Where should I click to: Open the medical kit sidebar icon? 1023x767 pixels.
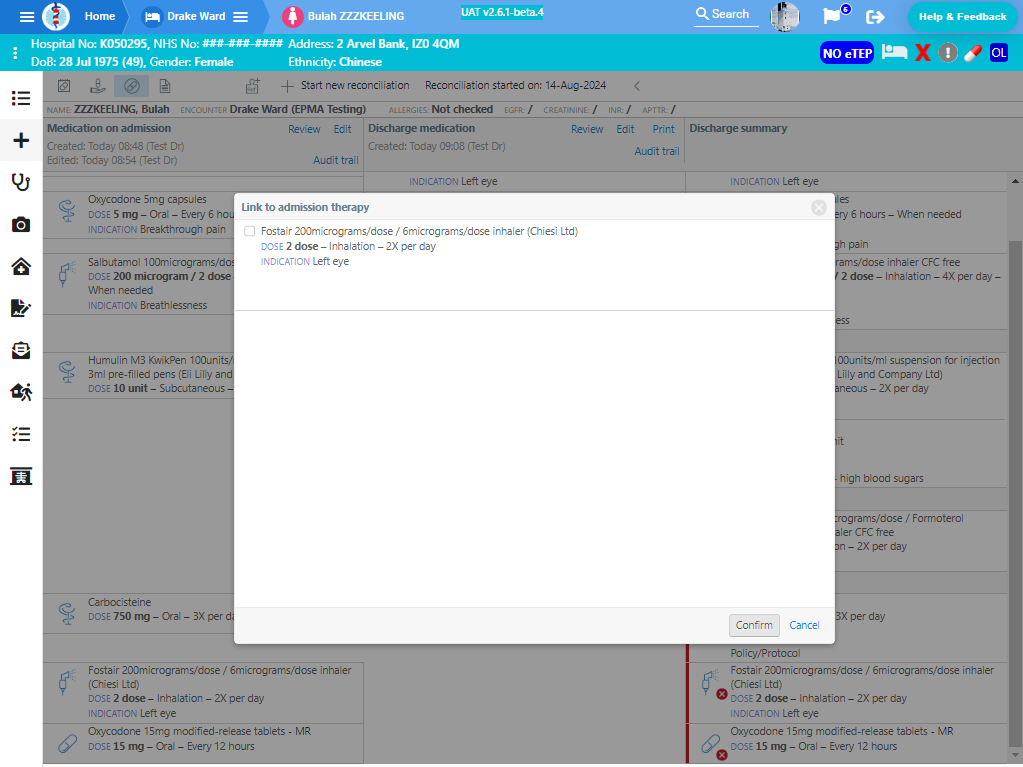(x=21, y=350)
